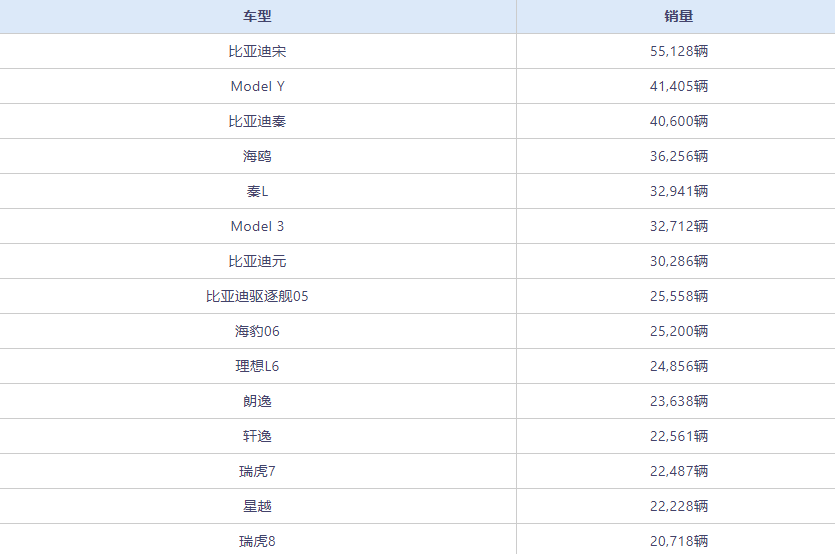Click the 比亚迪驱逐舰05 model cell
The width and height of the screenshot is (835, 554).
[257, 296]
